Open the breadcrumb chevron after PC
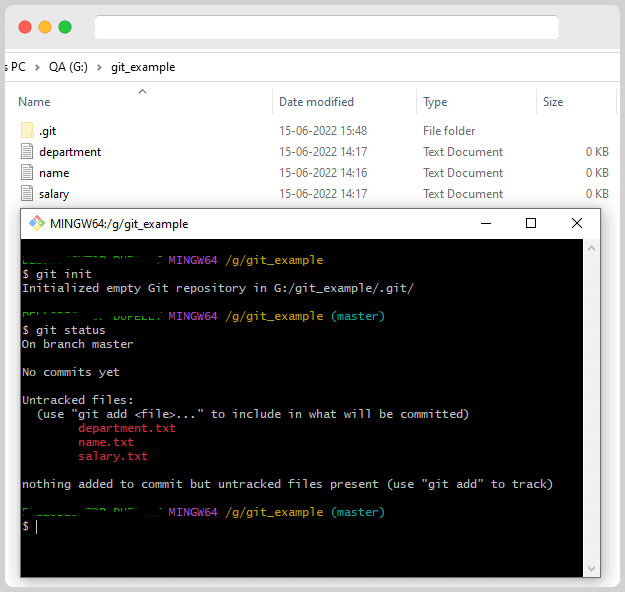The width and height of the screenshot is (625, 592). 37,67
